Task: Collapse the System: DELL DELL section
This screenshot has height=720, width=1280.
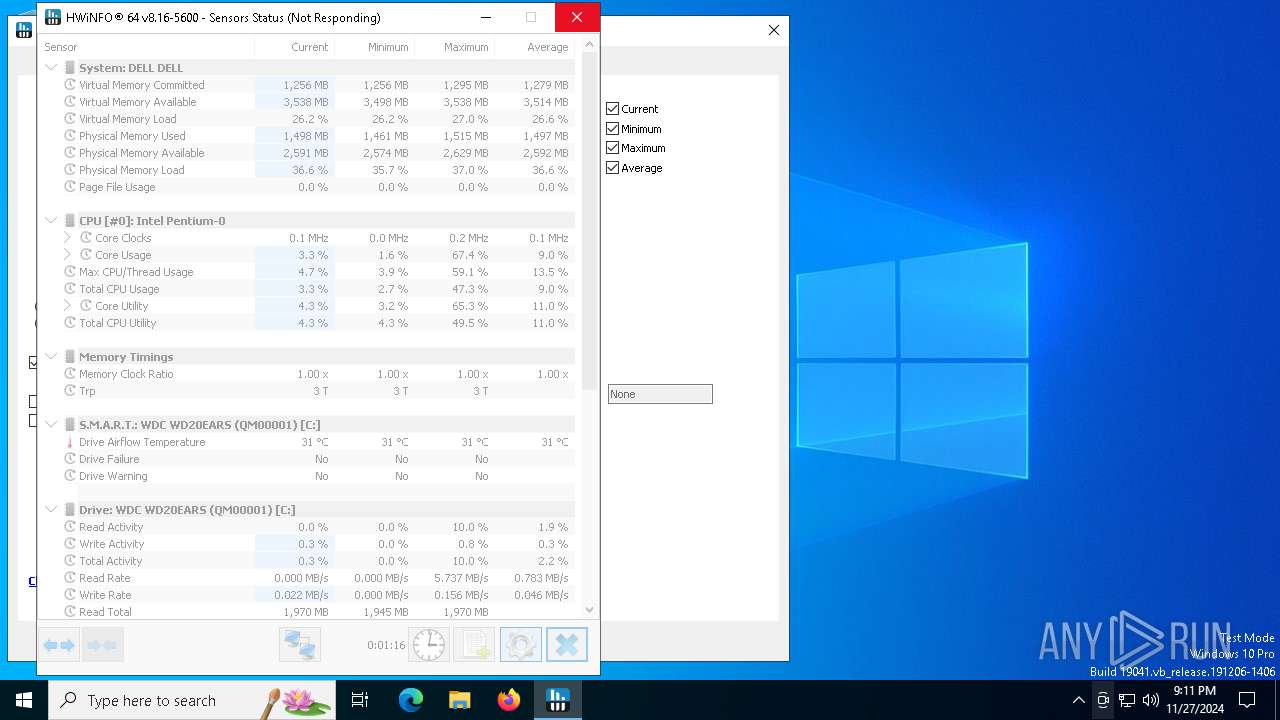Action: 51,68
